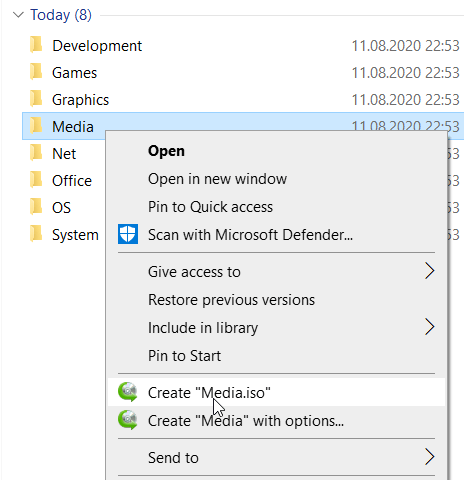Click the System folder icon

click(36, 234)
